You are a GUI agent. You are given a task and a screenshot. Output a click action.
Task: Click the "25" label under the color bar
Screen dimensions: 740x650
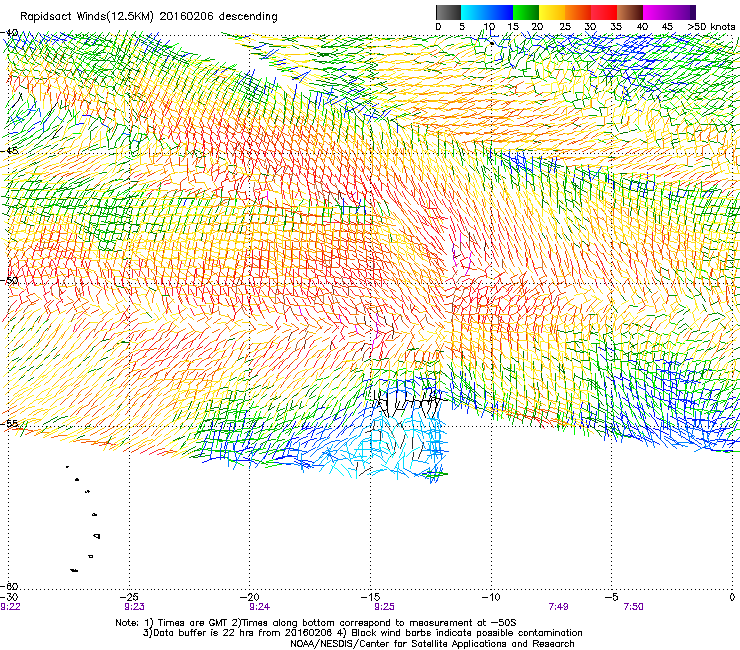(x=565, y=27)
